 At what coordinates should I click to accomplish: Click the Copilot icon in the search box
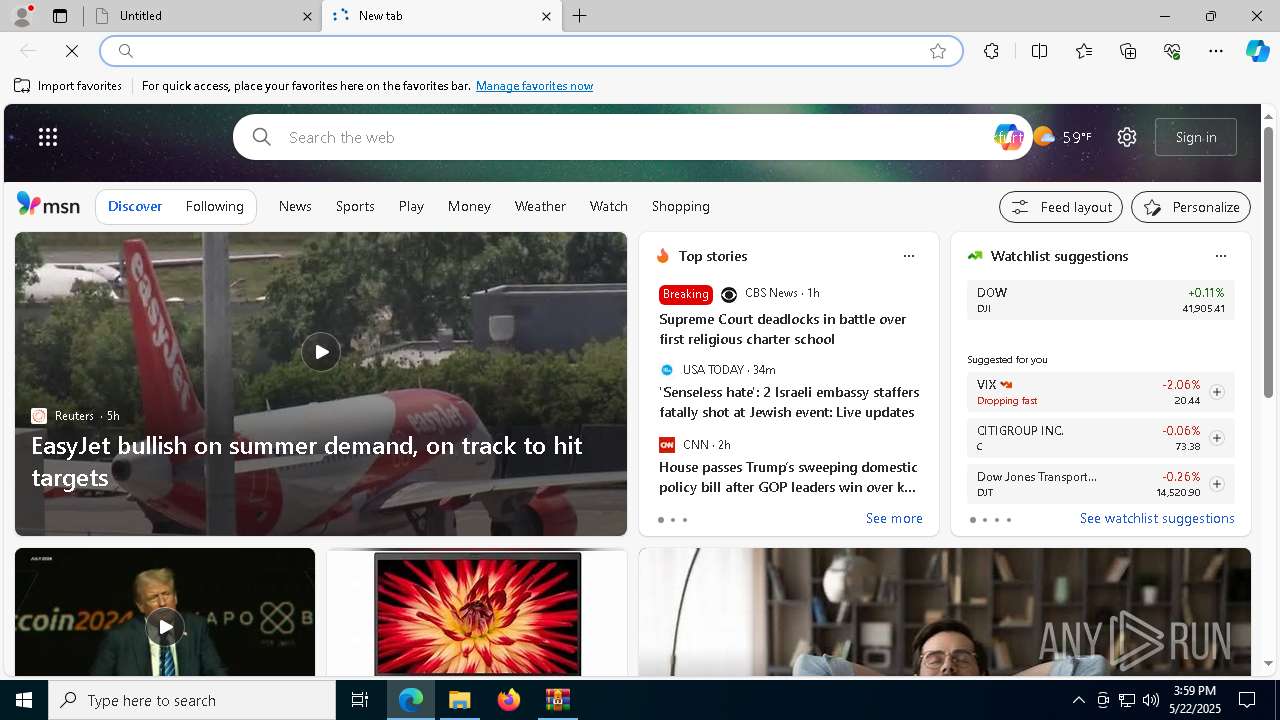tap(1008, 137)
